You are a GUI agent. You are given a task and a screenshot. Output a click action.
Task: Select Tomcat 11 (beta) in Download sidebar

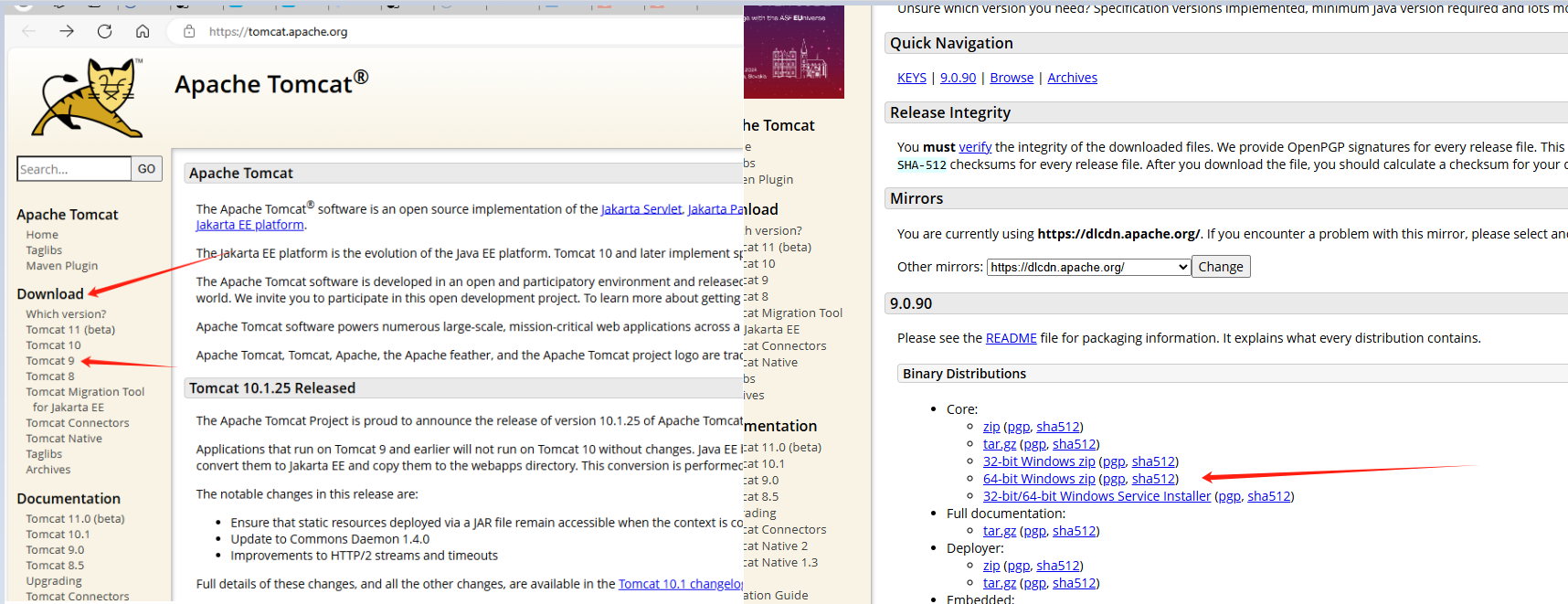click(70, 330)
